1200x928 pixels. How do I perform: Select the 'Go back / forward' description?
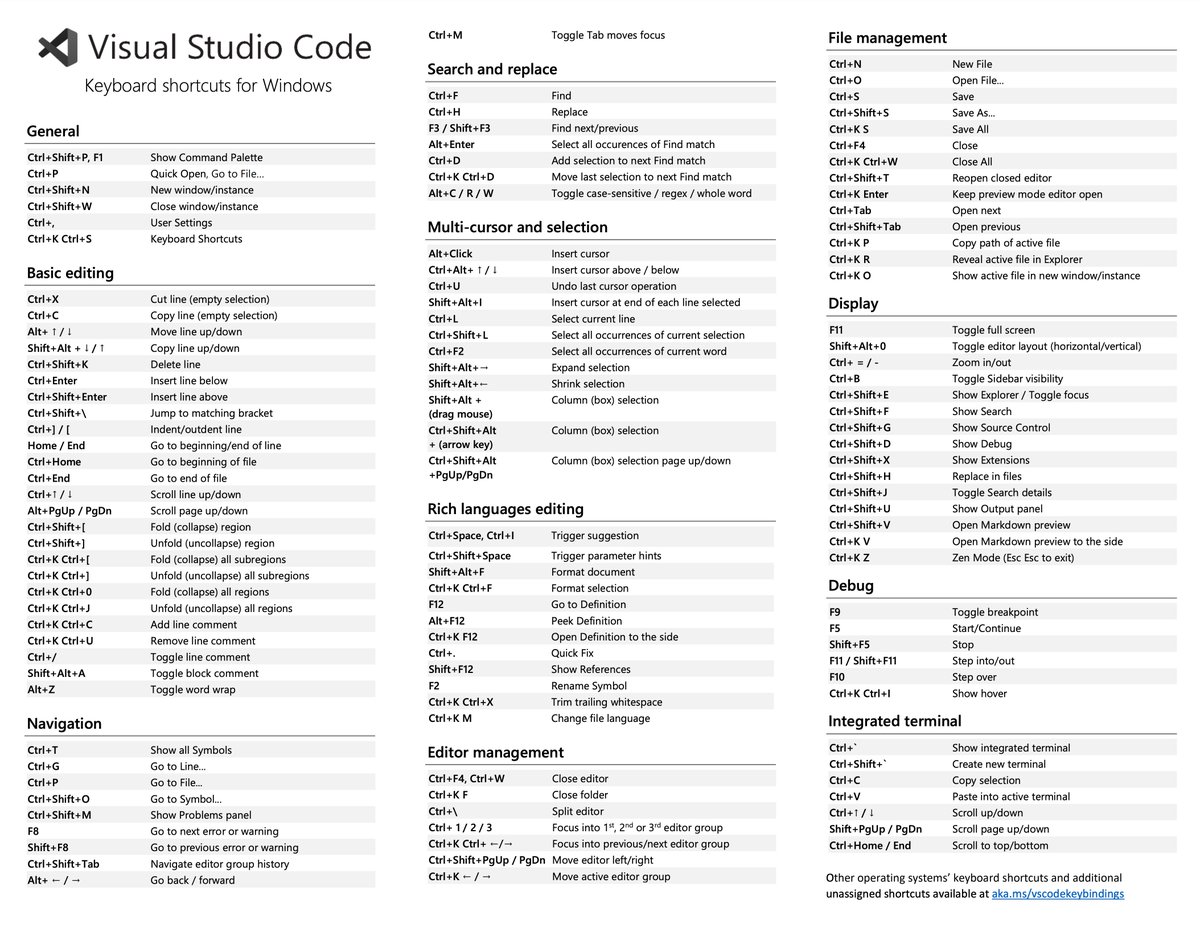click(193, 880)
